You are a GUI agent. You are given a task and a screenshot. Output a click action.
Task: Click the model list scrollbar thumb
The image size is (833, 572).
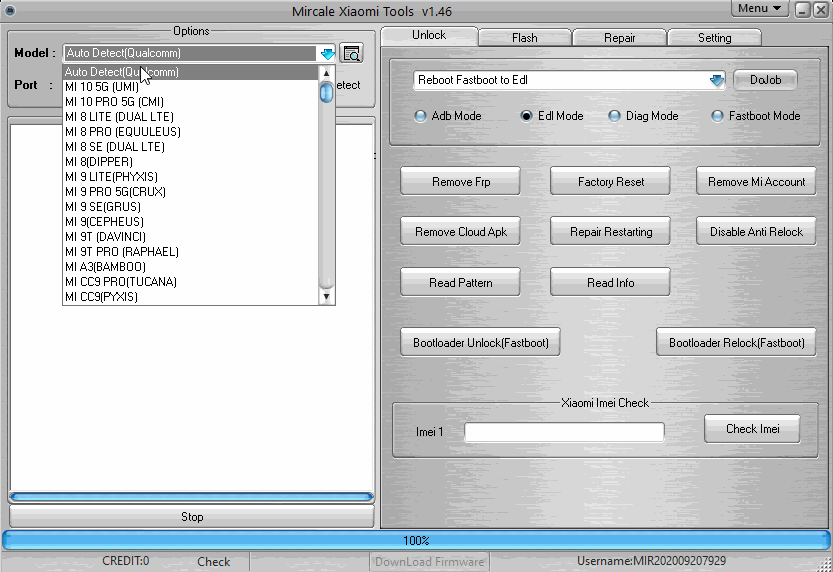tap(326, 93)
